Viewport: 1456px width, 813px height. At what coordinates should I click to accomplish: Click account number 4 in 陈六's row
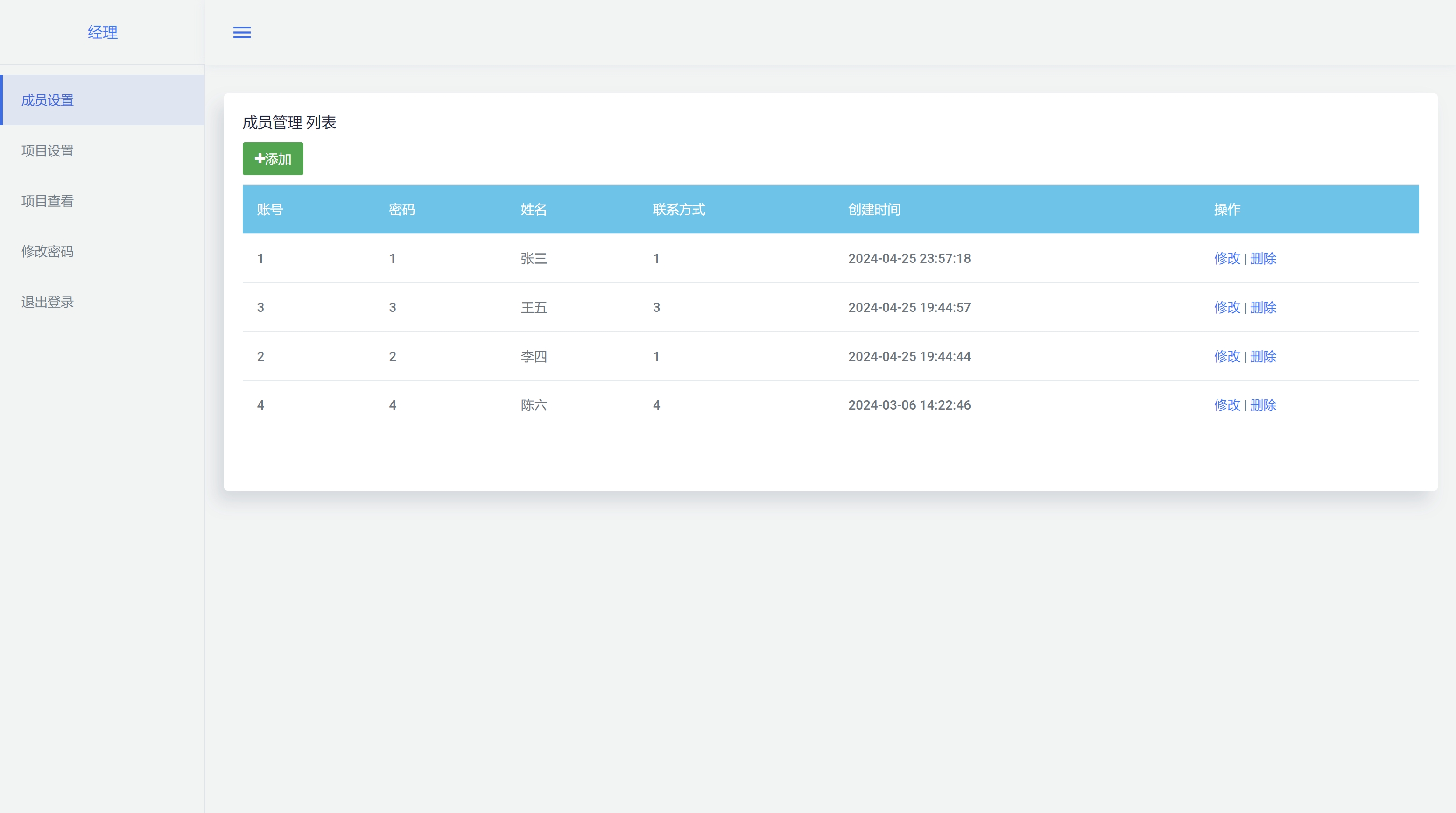260,405
